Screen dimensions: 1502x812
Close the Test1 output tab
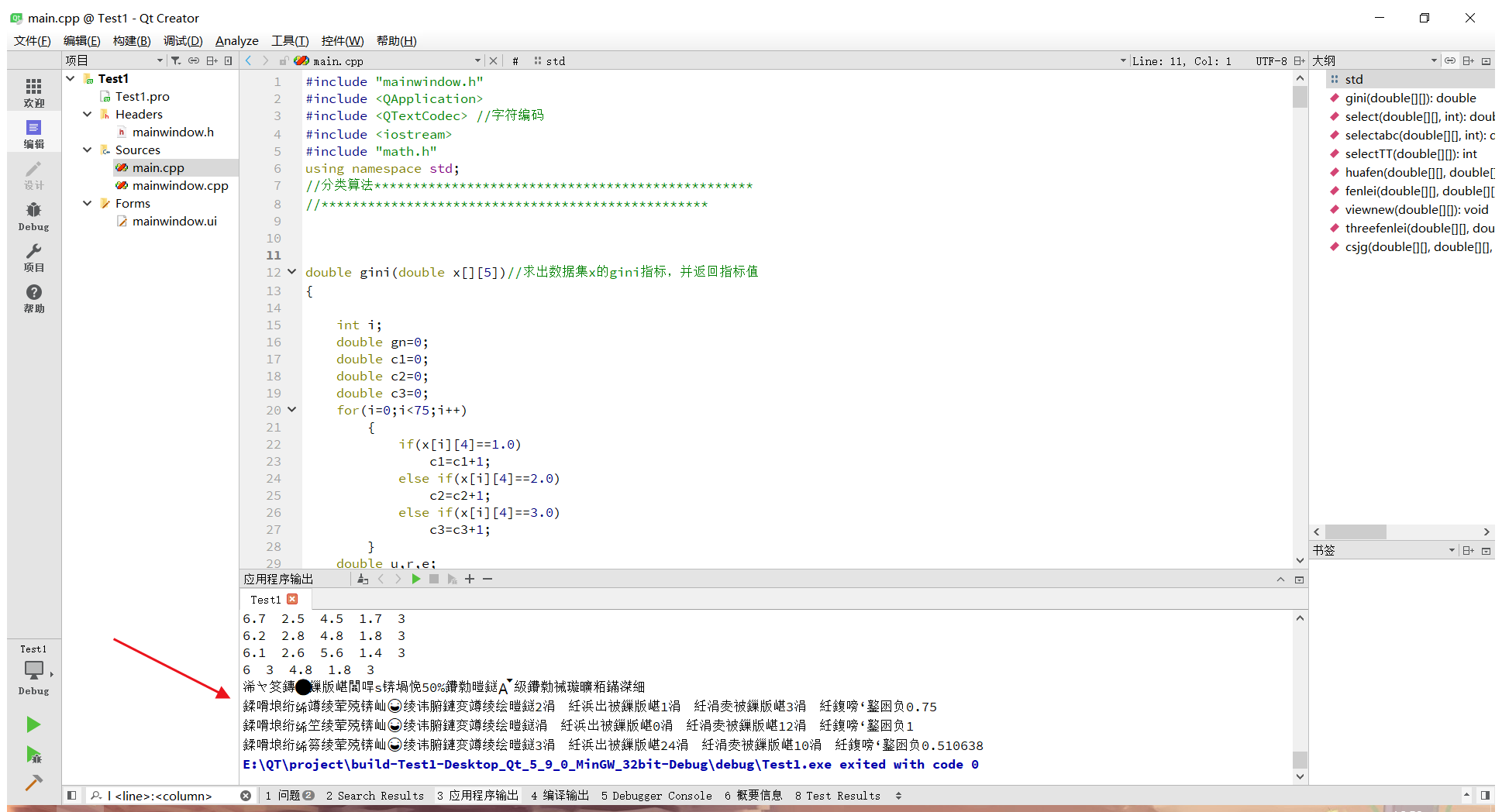(293, 599)
